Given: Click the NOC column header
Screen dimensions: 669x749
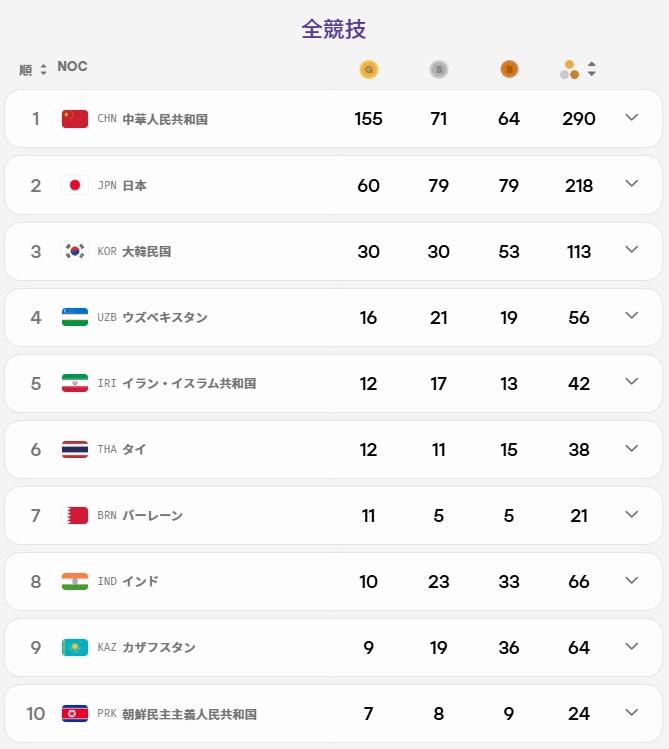Looking at the screenshot, I should [x=73, y=66].
